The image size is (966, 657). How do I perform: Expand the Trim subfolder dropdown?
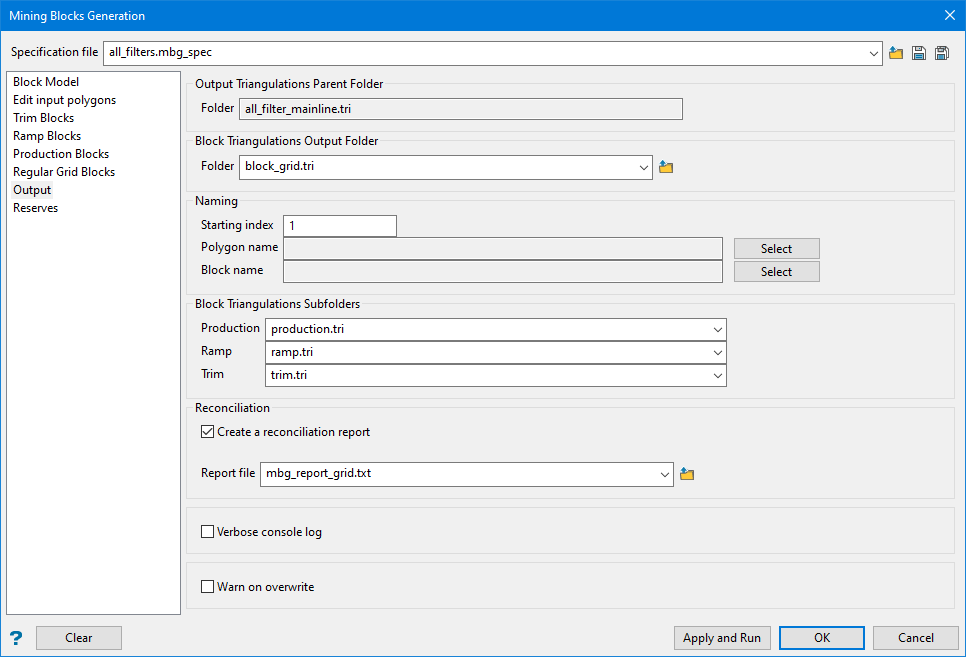pos(718,375)
